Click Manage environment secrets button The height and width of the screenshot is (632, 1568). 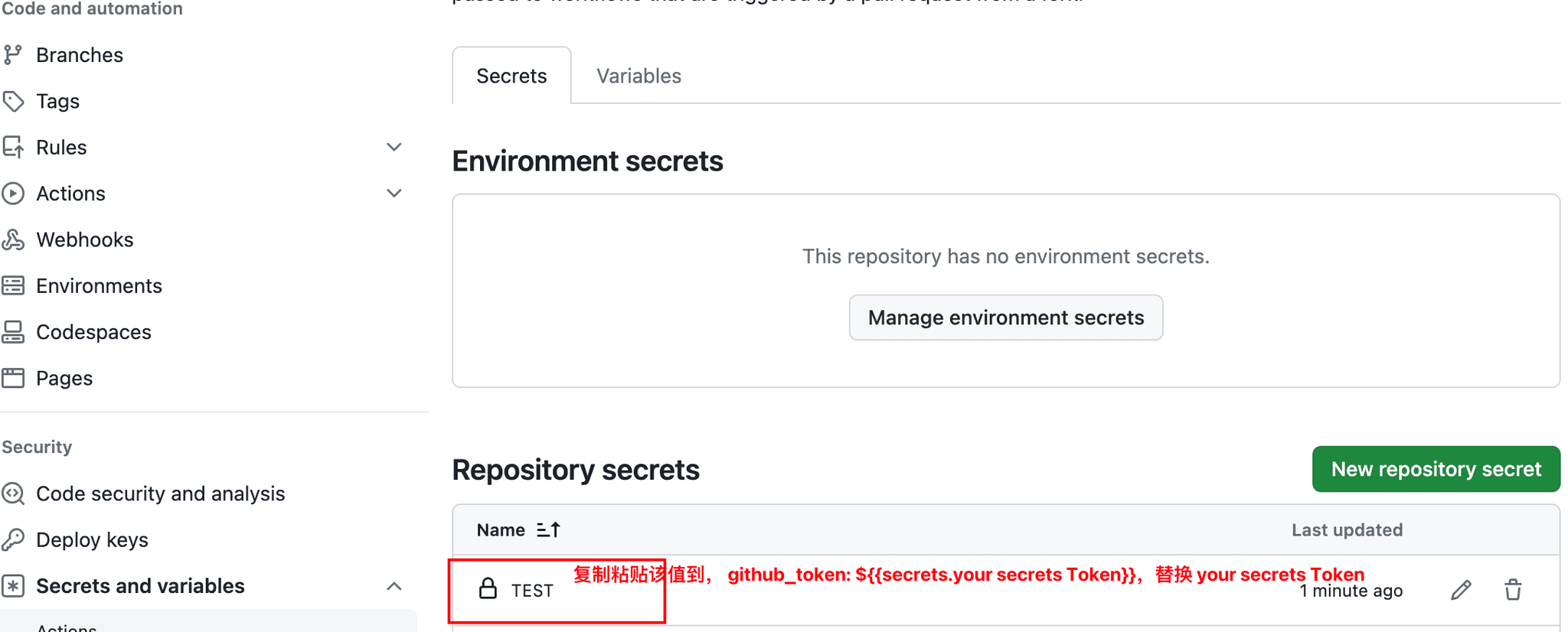[1006, 318]
